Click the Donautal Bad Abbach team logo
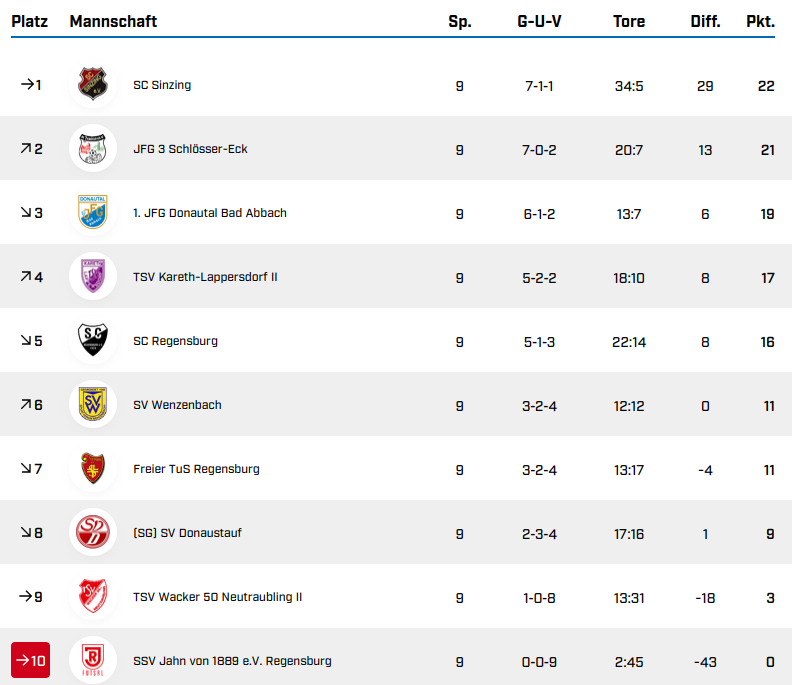Screen dimensions: 792x685 [x=93, y=213]
